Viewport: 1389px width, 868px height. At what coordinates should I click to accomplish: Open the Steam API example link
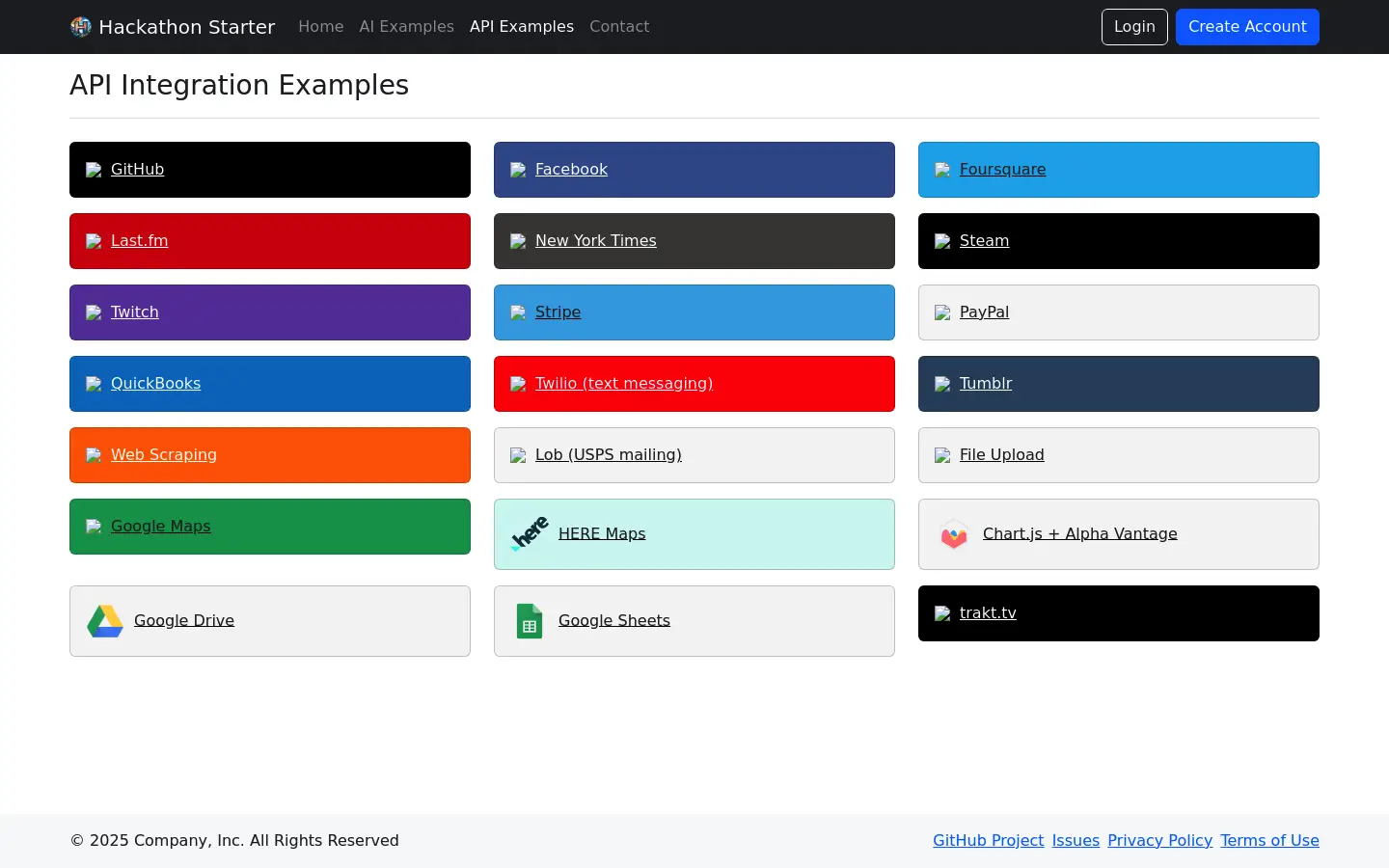pyautogui.click(x=984, y=241)
